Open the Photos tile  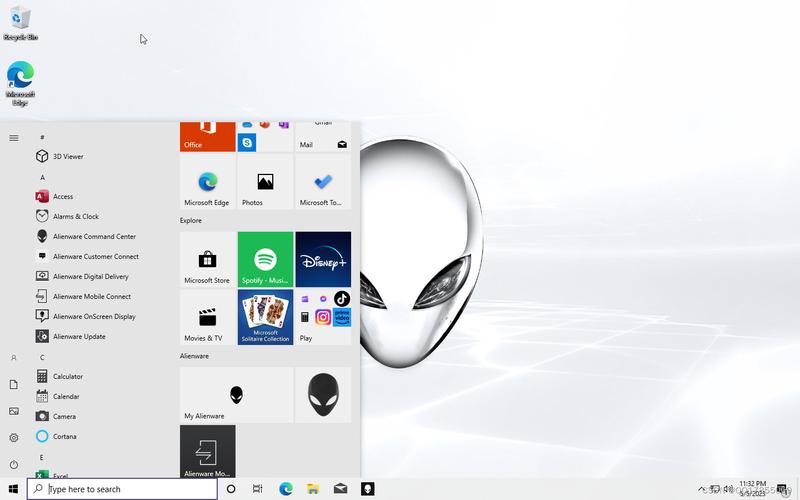click(x=265, y=182)
